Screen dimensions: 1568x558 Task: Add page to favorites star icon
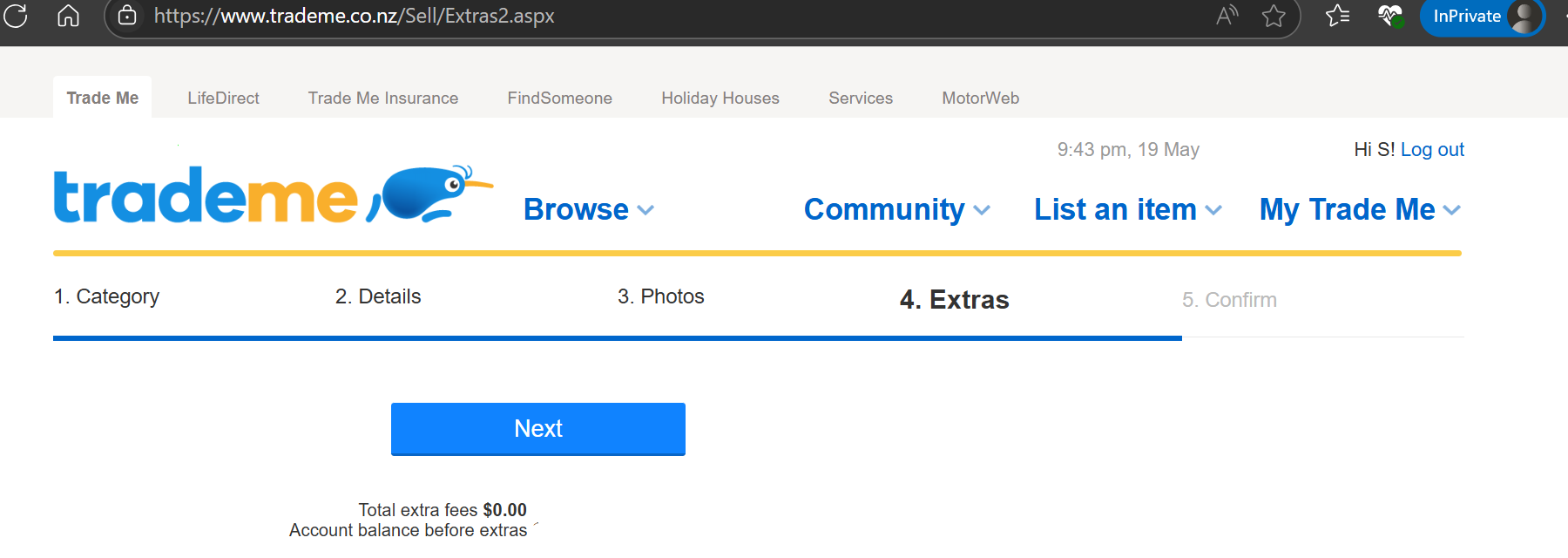pyautogui.click(x=1274, y=16)
